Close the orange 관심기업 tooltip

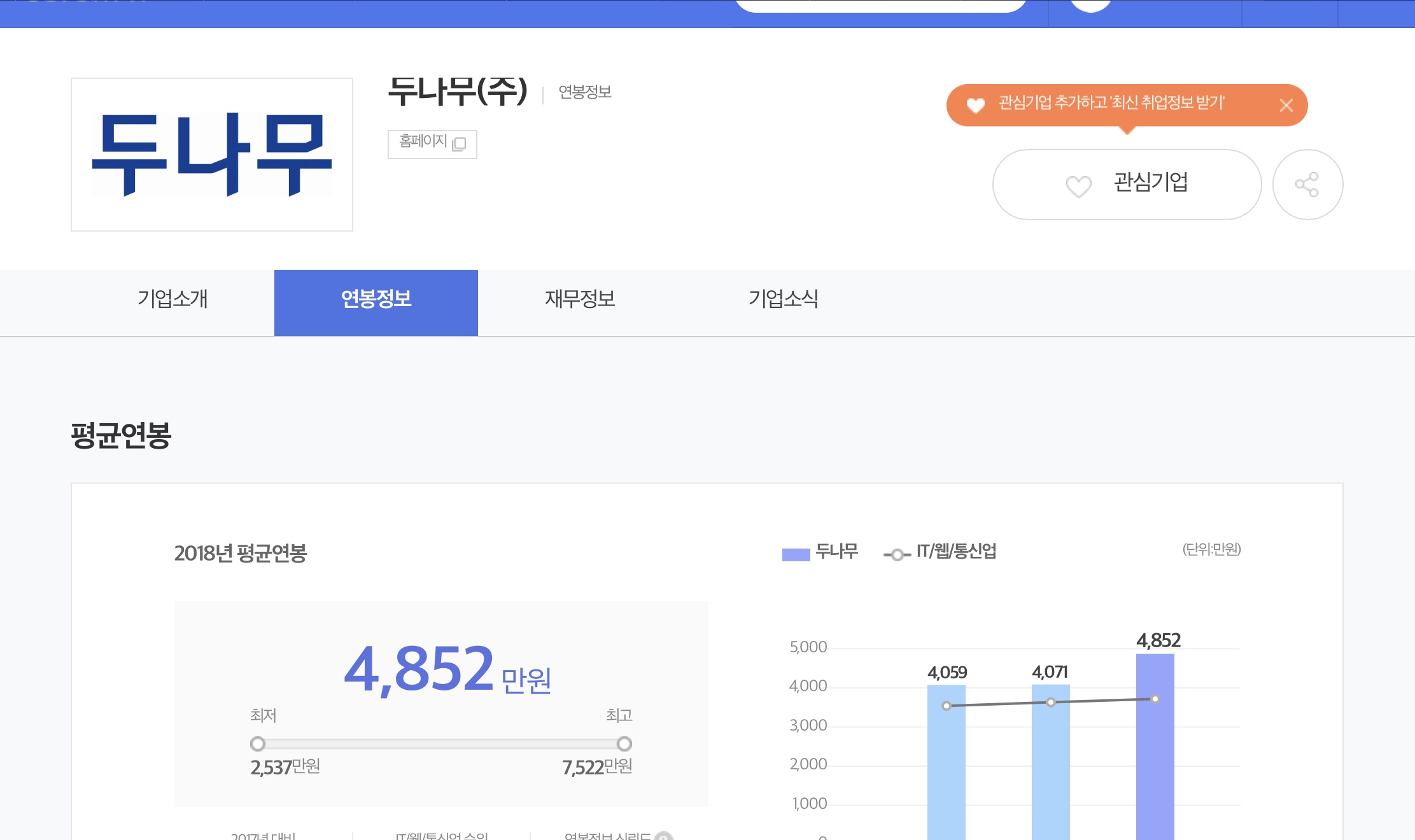pyautogui.click(x=1286, y=105)
